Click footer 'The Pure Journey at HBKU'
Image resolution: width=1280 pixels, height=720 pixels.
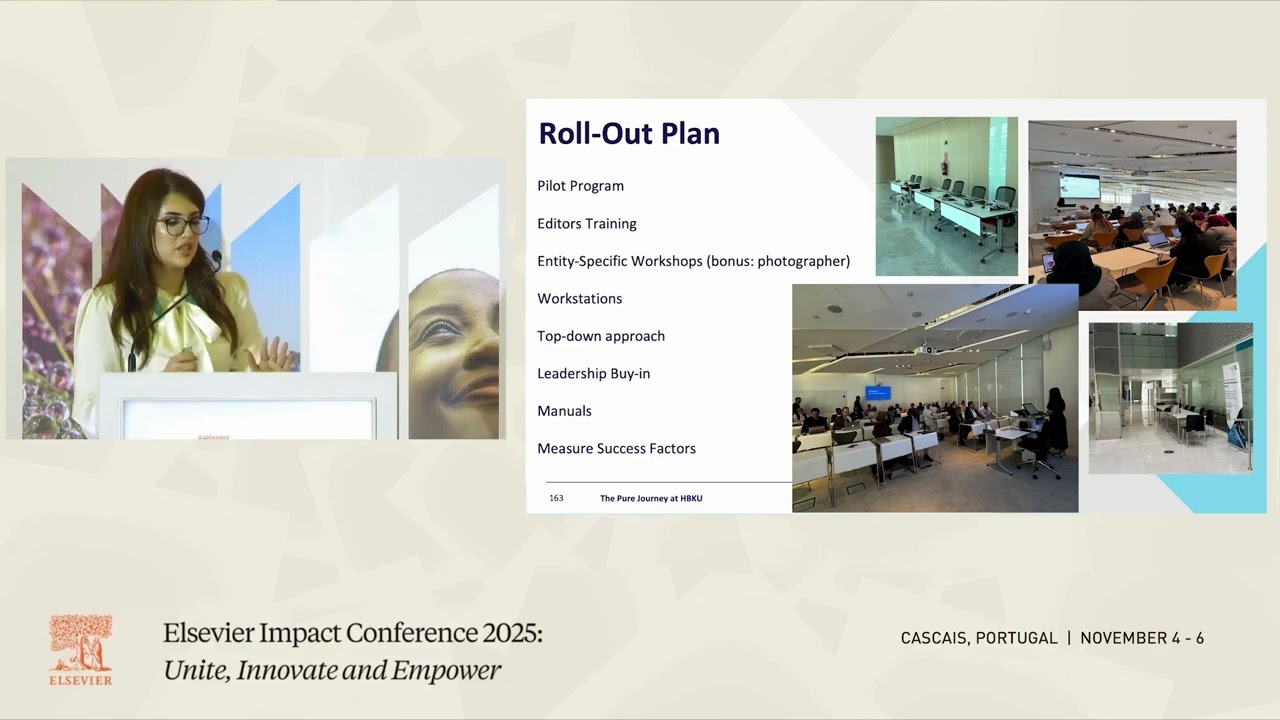(651, 498)
